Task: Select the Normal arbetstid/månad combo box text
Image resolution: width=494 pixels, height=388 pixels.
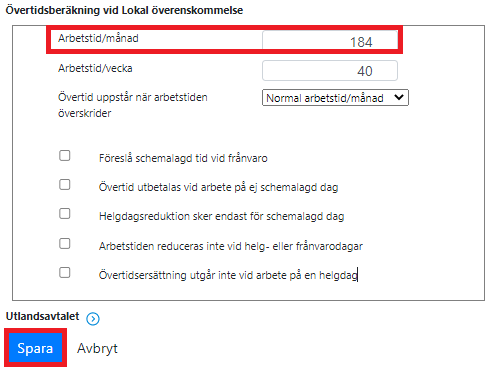Action: point(335,98)
